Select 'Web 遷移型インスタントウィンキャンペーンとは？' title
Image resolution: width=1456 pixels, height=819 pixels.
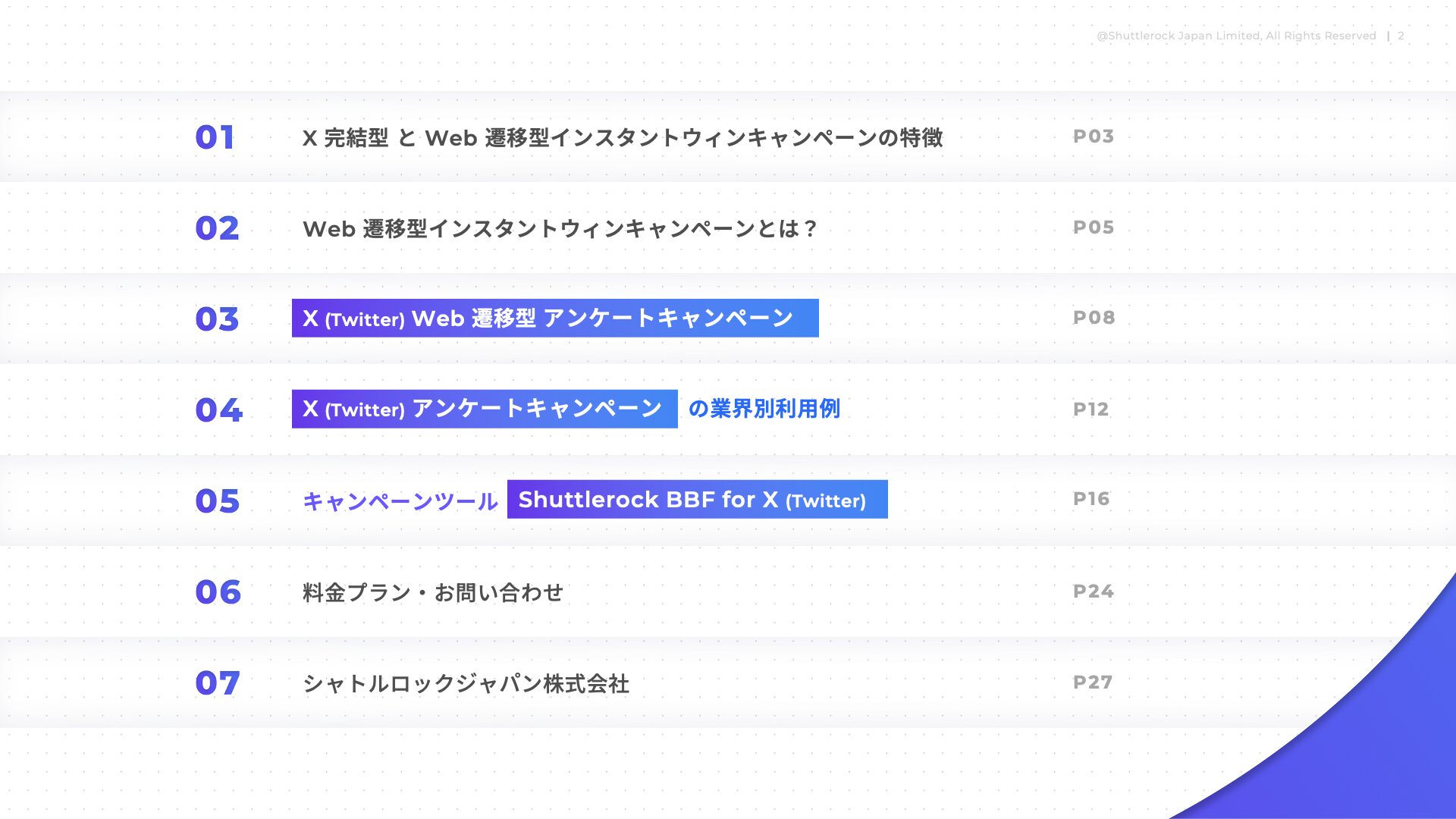tap(560, 228)
